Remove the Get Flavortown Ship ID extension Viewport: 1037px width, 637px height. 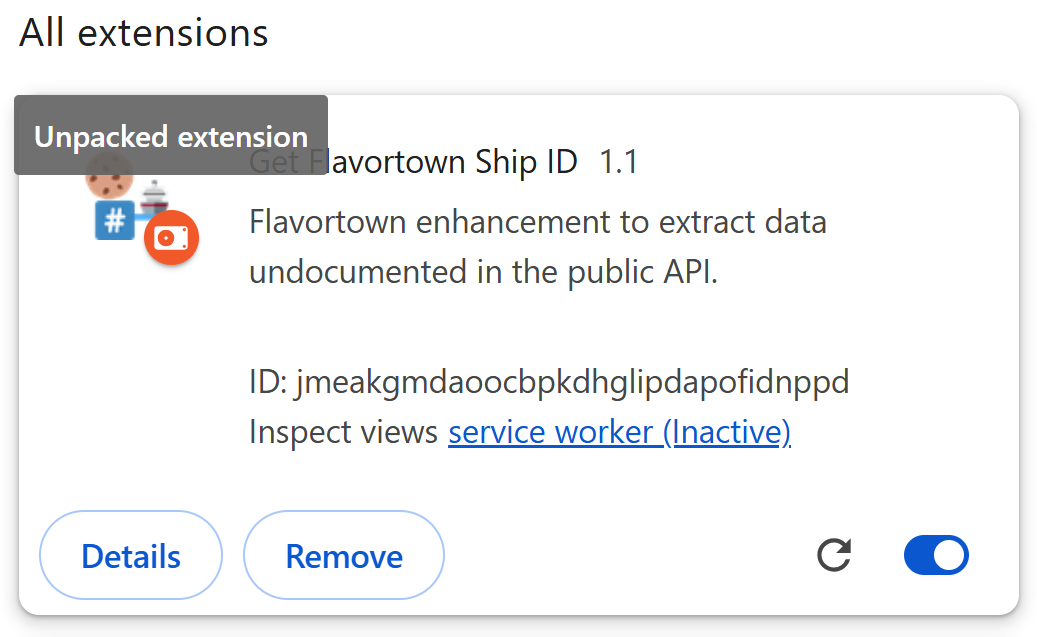coord(344,556)
